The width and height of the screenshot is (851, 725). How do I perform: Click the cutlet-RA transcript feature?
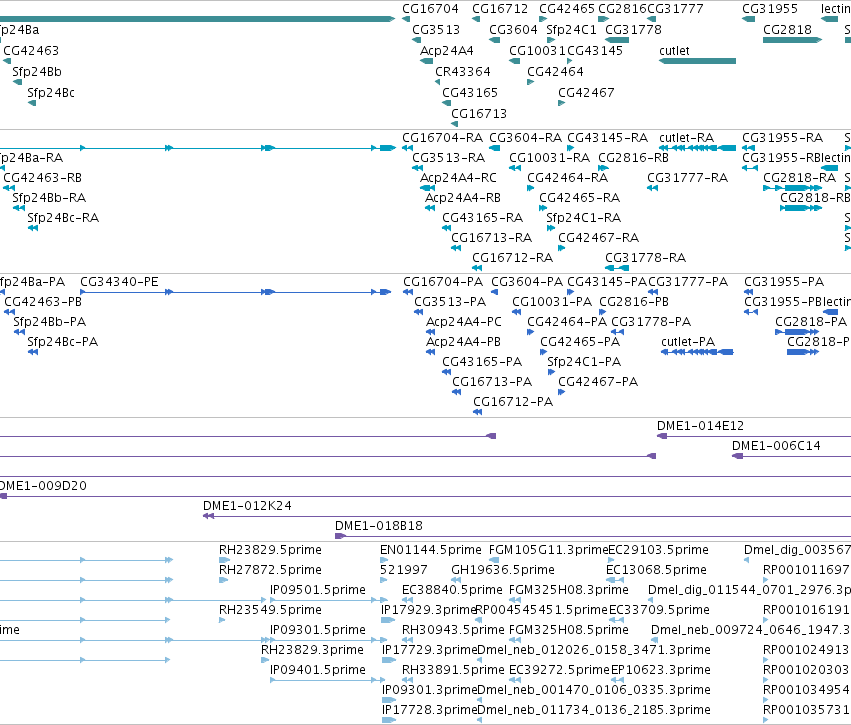coord(697,148)
